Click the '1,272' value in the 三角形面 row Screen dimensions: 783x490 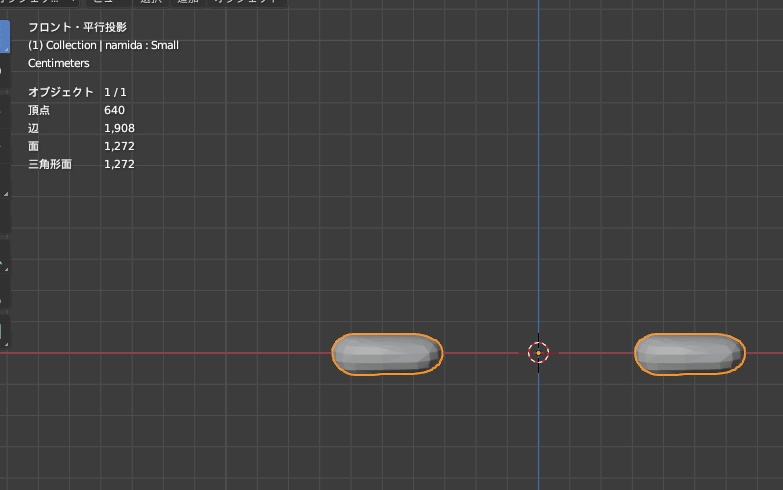119,164
